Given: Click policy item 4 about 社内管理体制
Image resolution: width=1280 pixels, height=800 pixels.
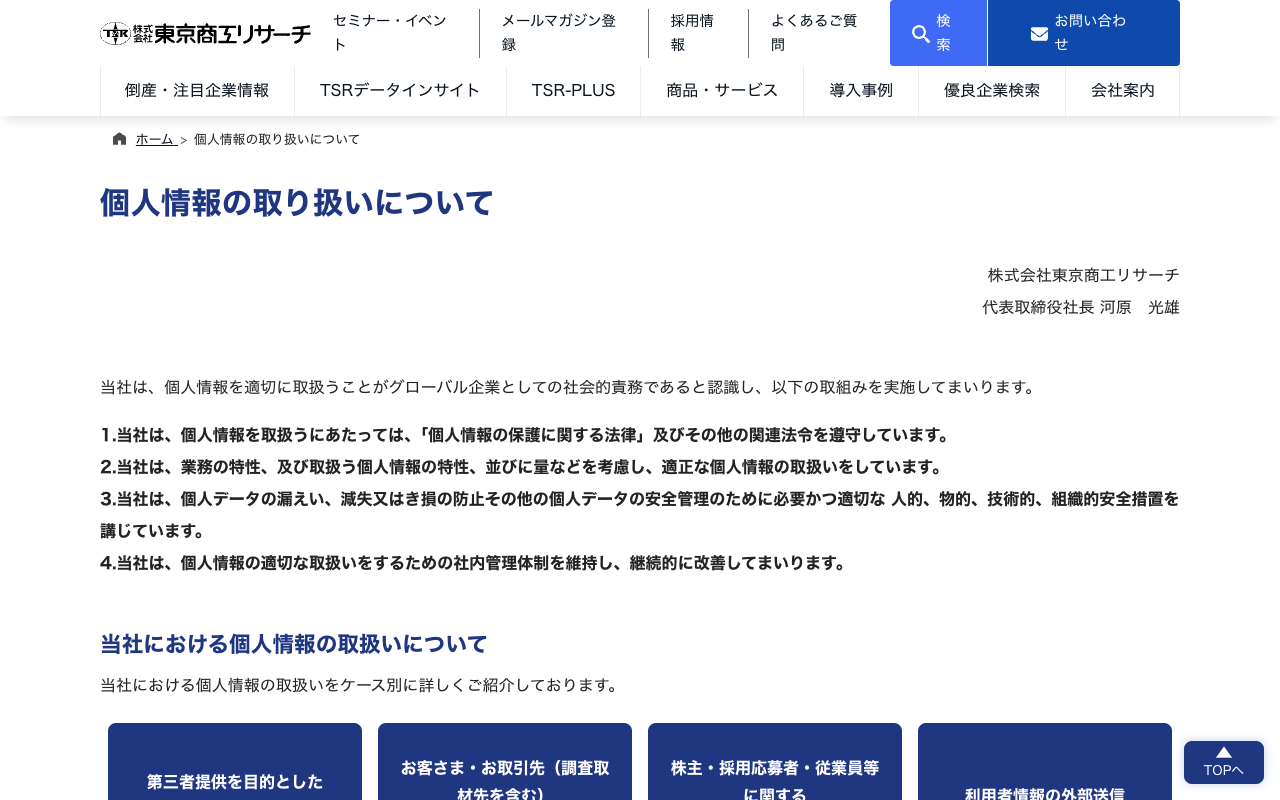Looking at the screenshot, I should tap(474, 563).
